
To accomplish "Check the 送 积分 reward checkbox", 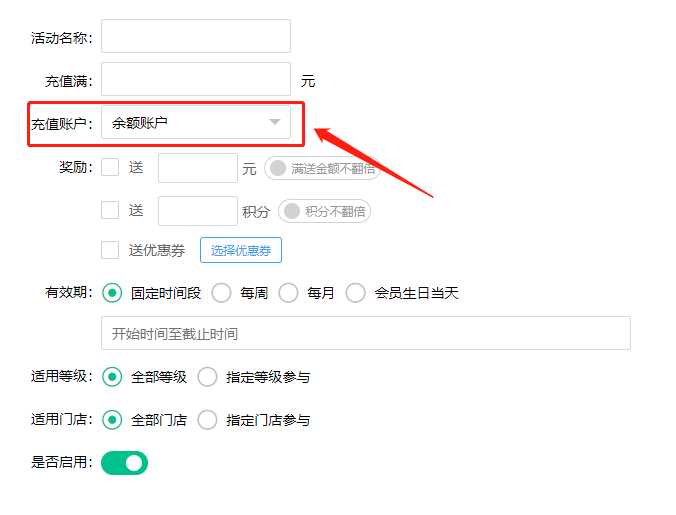I will (111, 210).
